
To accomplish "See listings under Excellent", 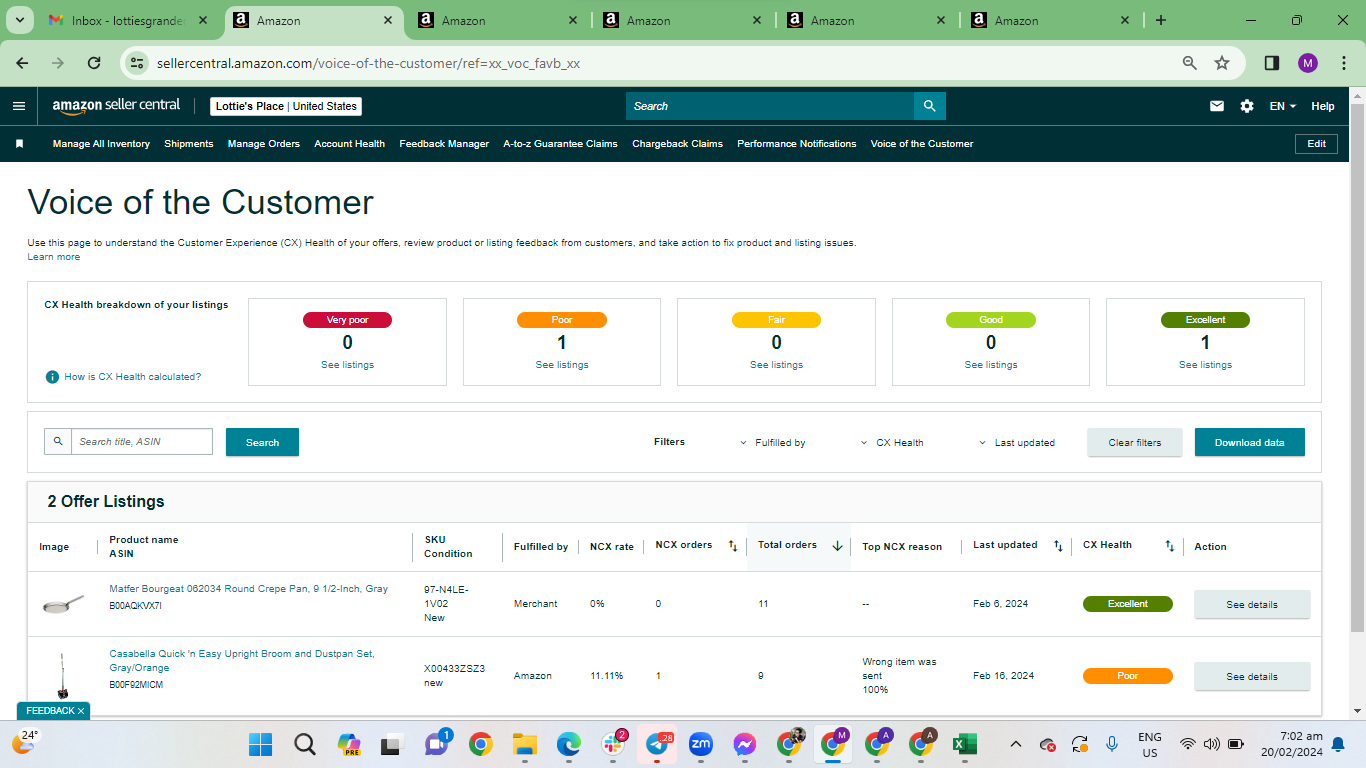I will coord(1206,365).
